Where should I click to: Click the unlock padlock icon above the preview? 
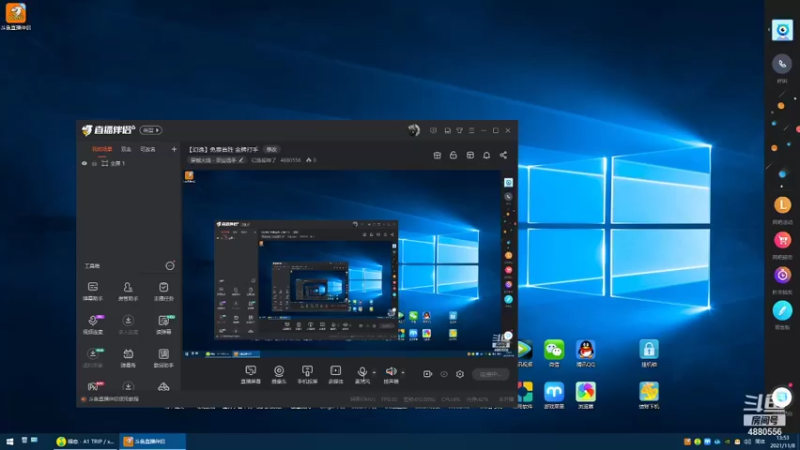click(453, 155)
